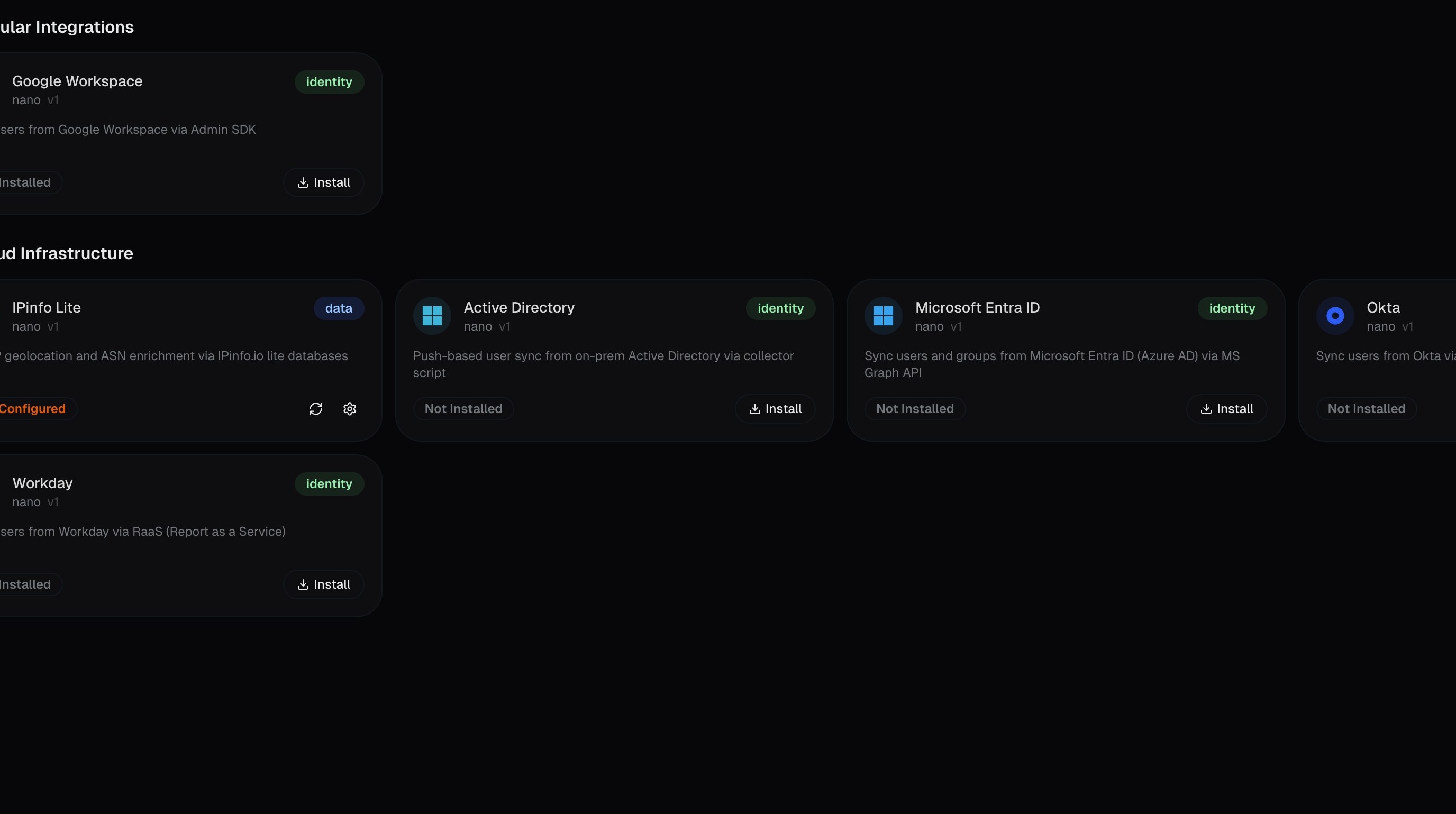The width and height of the screenshot is (1456, 814).
Task: Click the Not Installed chip on Active Directory
Action: click(463, 408)
